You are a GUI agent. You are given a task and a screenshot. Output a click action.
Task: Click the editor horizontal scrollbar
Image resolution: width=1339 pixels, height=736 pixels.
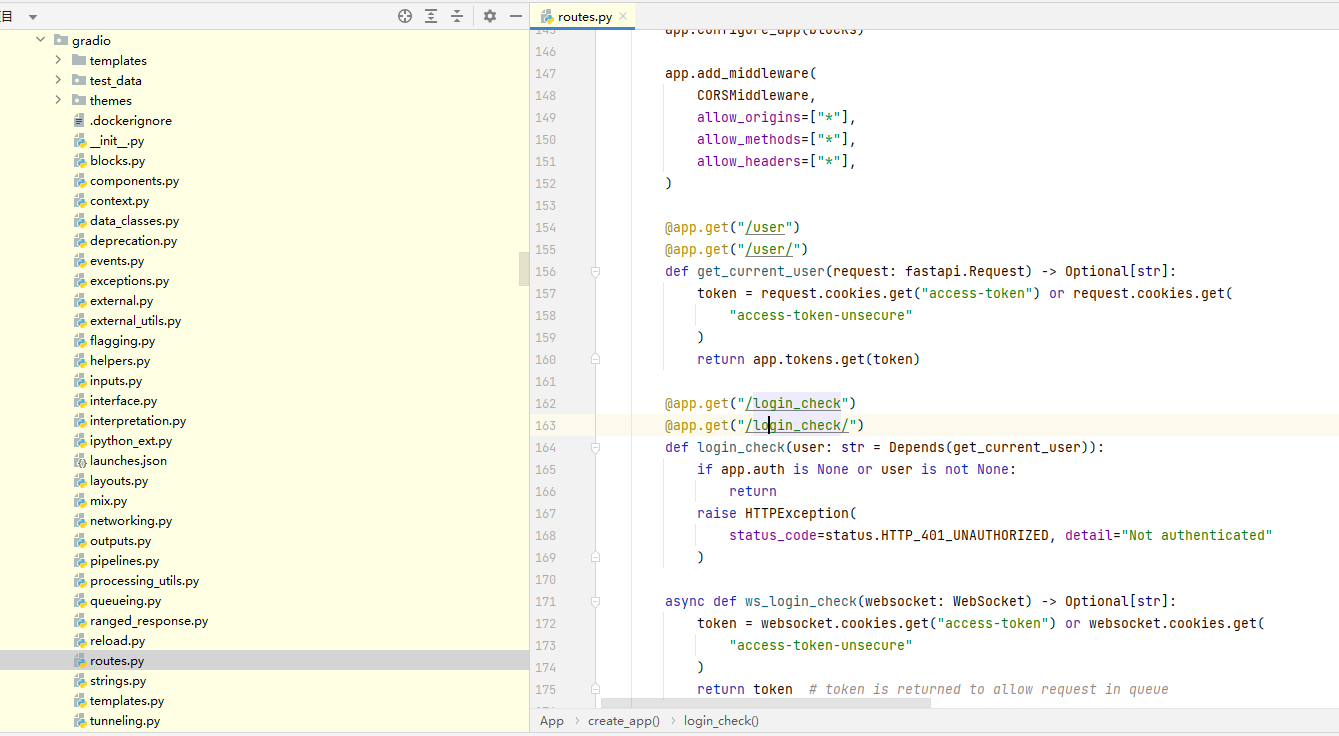pos(765,703)
